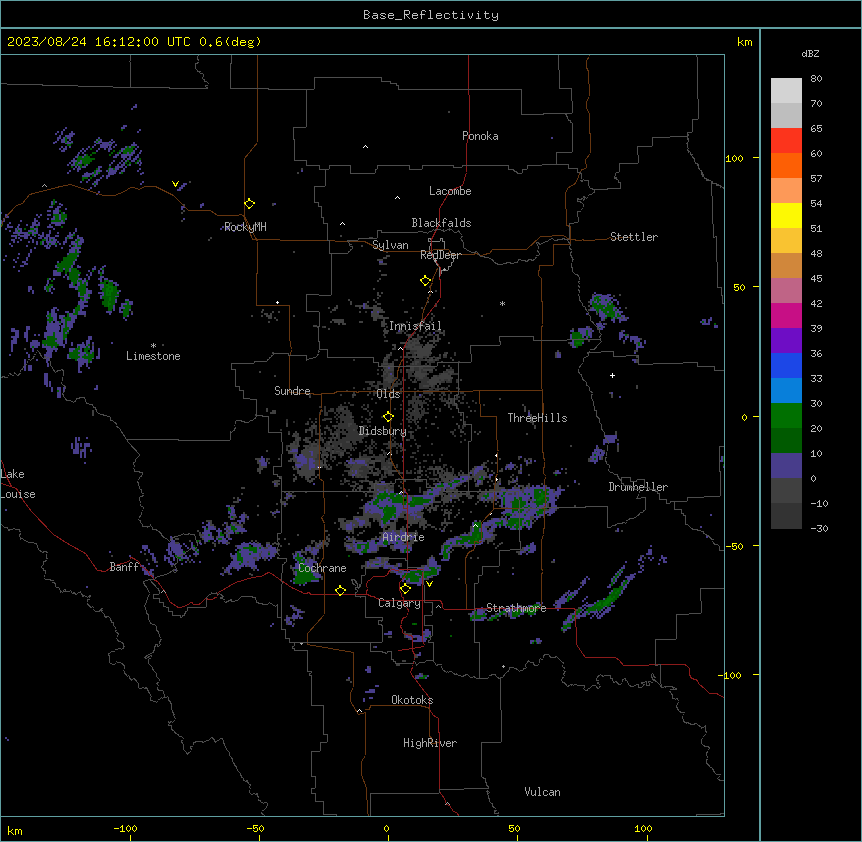Click the HighRiver town label

point(430,743)
